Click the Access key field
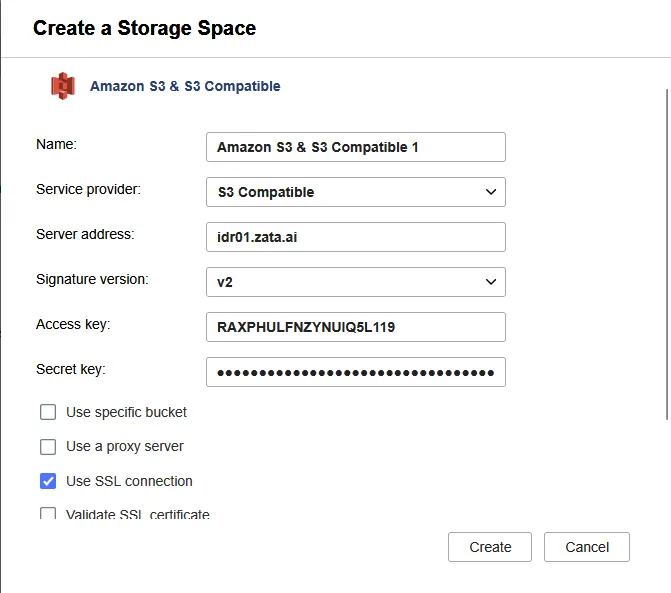The height and width of the screenshot is (593, 671). click(356, 327)
